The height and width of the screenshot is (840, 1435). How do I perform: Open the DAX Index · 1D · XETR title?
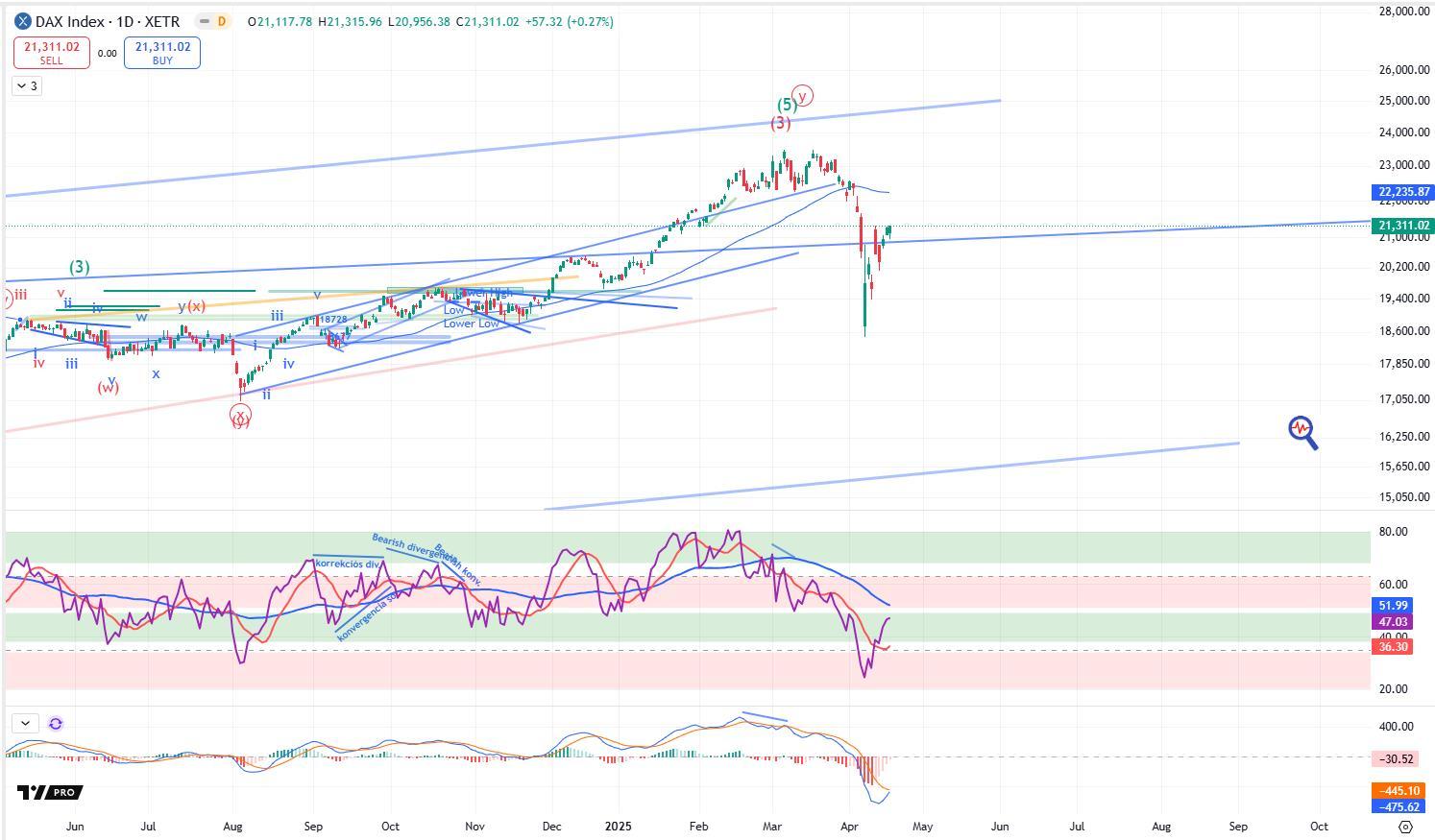(108, 21)
